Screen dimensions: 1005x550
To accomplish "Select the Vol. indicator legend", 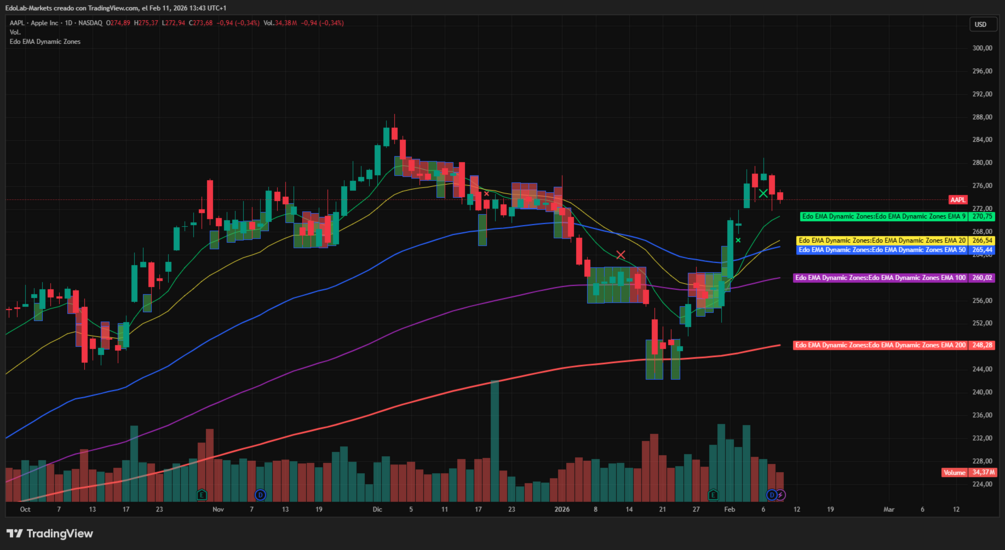I will coord(15,32).
